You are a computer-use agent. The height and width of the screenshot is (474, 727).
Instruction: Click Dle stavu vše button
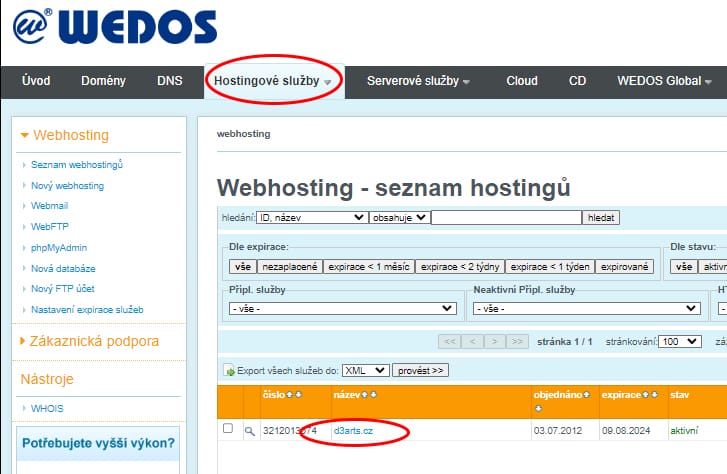pyautogui.click(x=684, y=267)
